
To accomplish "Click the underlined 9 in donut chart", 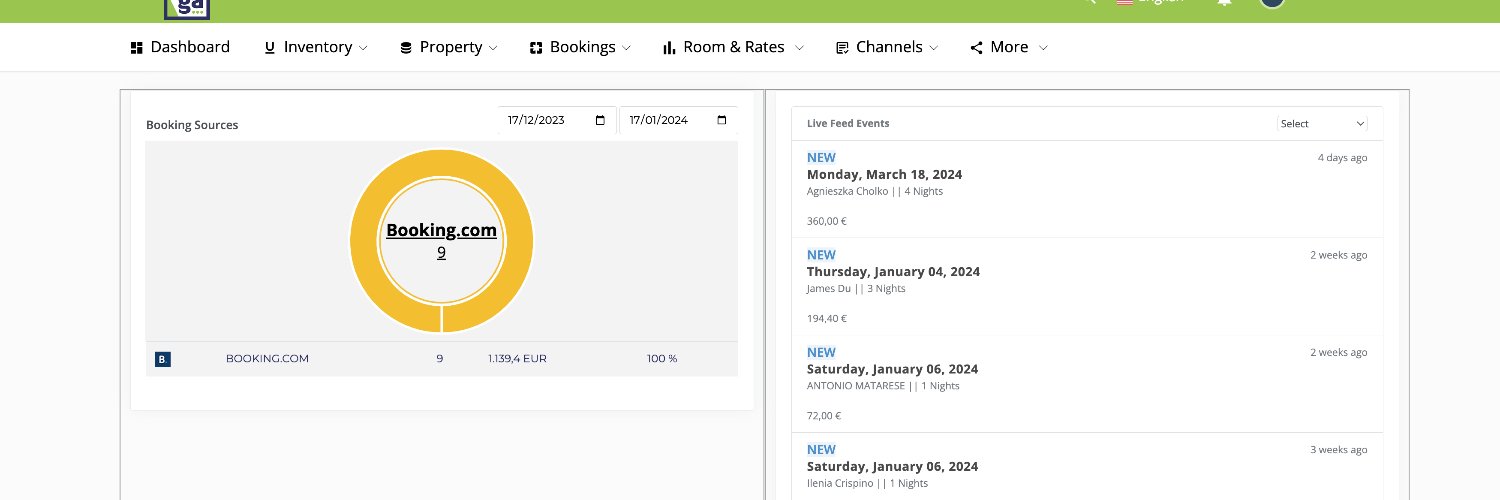I will click(x=441, y=253).
